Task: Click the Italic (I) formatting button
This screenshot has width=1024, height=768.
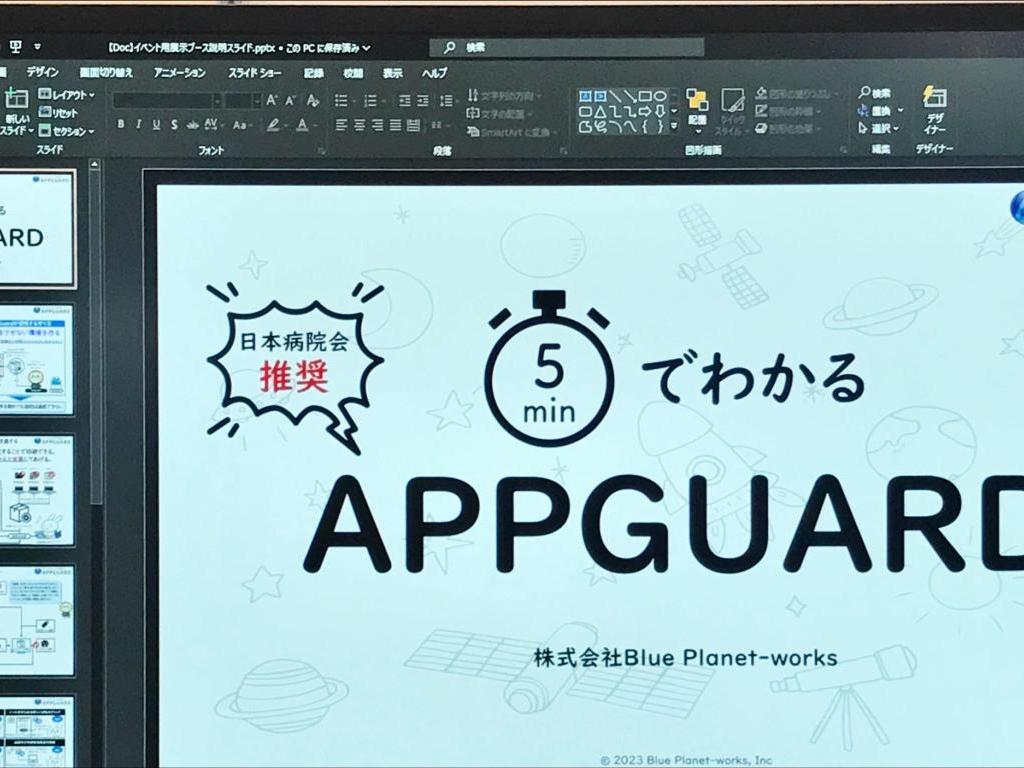Action: coord(138,124)
